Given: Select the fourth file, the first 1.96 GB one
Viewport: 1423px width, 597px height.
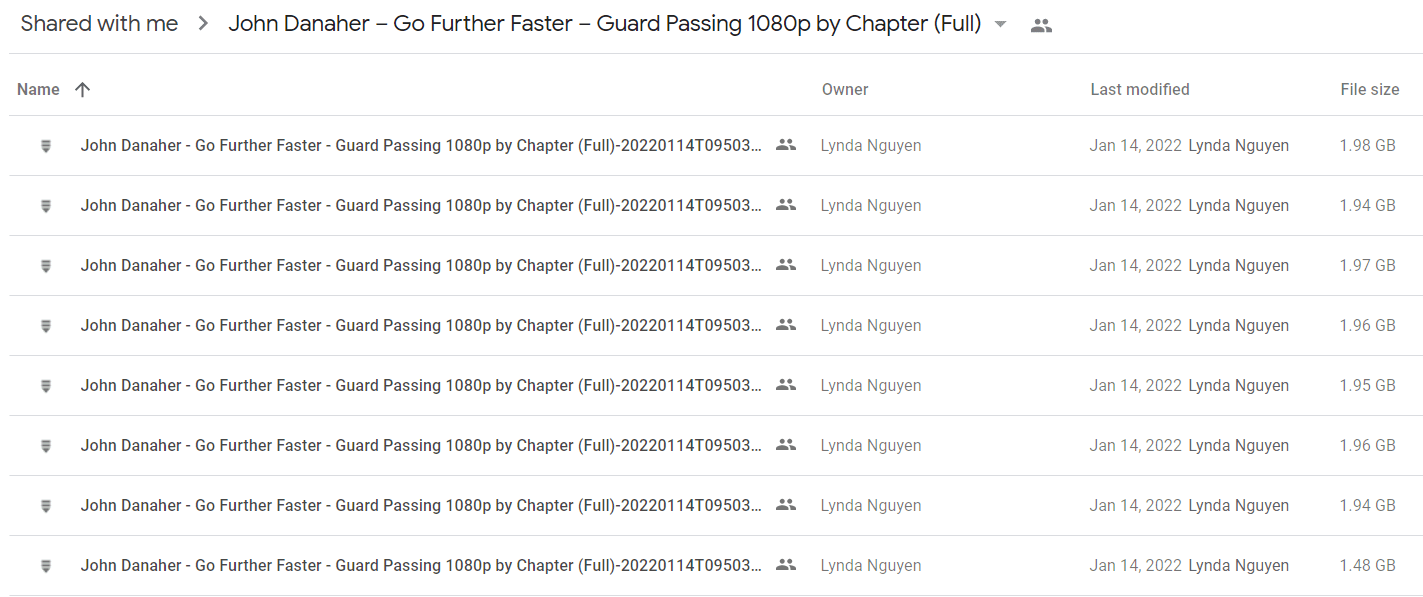Looking at the screenshot, I should [715, 326].
